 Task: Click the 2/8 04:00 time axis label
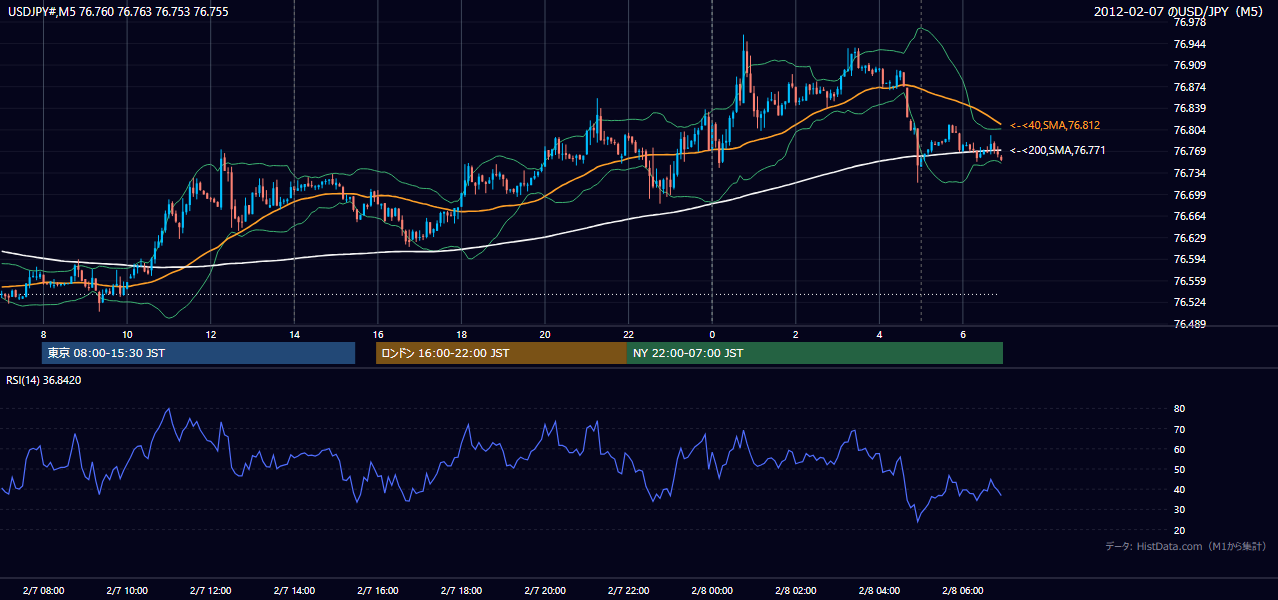point(879,590)
